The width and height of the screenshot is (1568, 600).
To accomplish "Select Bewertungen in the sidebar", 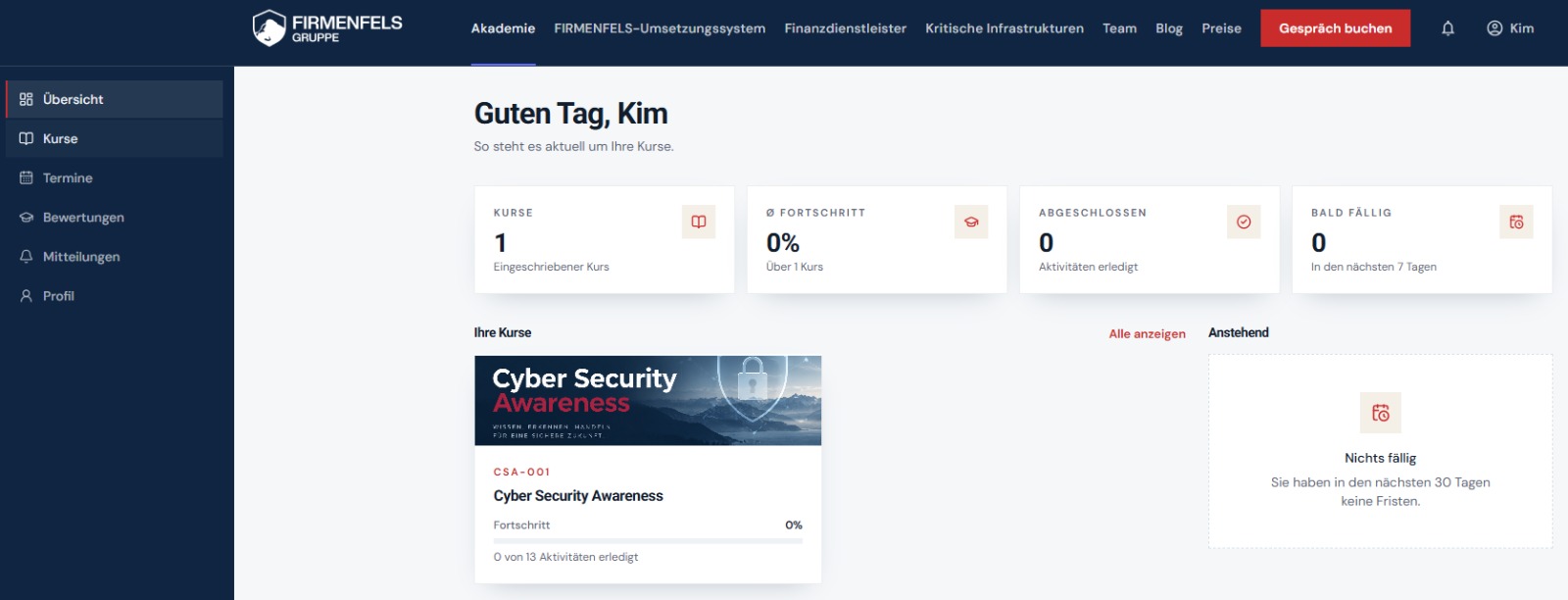I will pyautogui.click(x=115, y=217).
